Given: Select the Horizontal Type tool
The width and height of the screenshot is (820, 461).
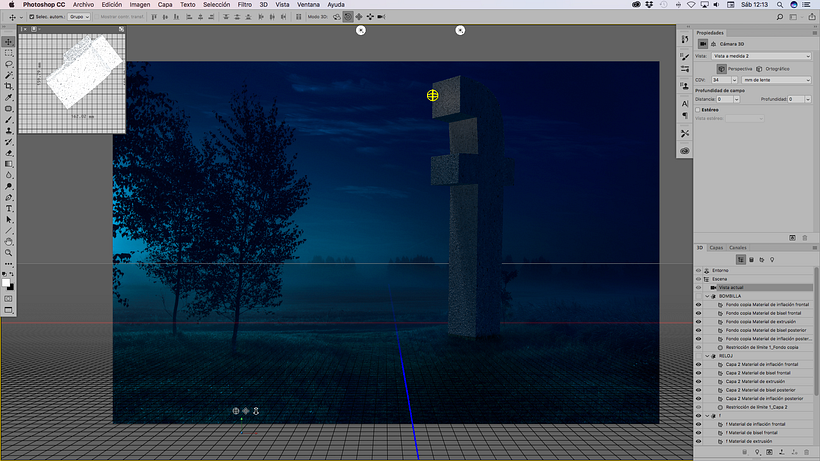Looking at the screenshot, I should point(9,208).
